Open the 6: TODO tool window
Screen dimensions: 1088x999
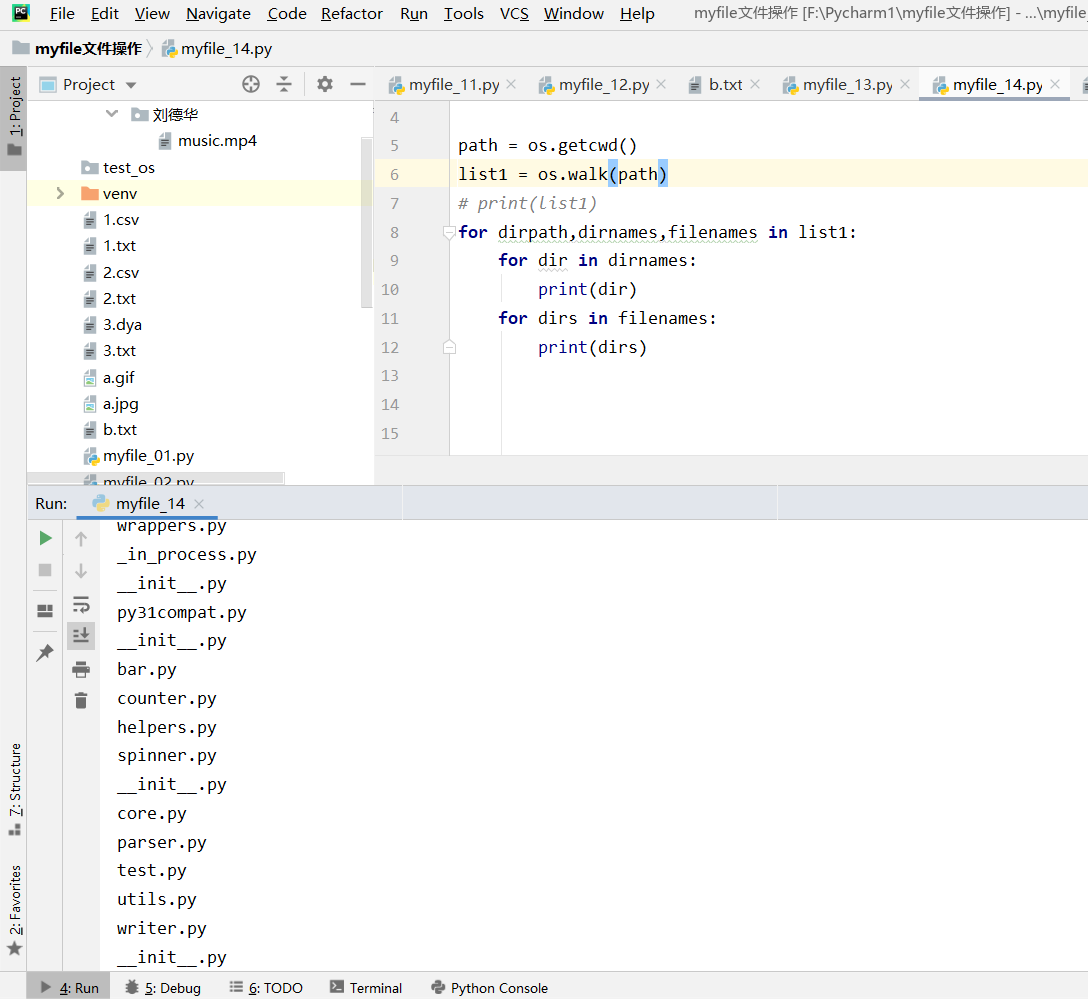[266, 988]
